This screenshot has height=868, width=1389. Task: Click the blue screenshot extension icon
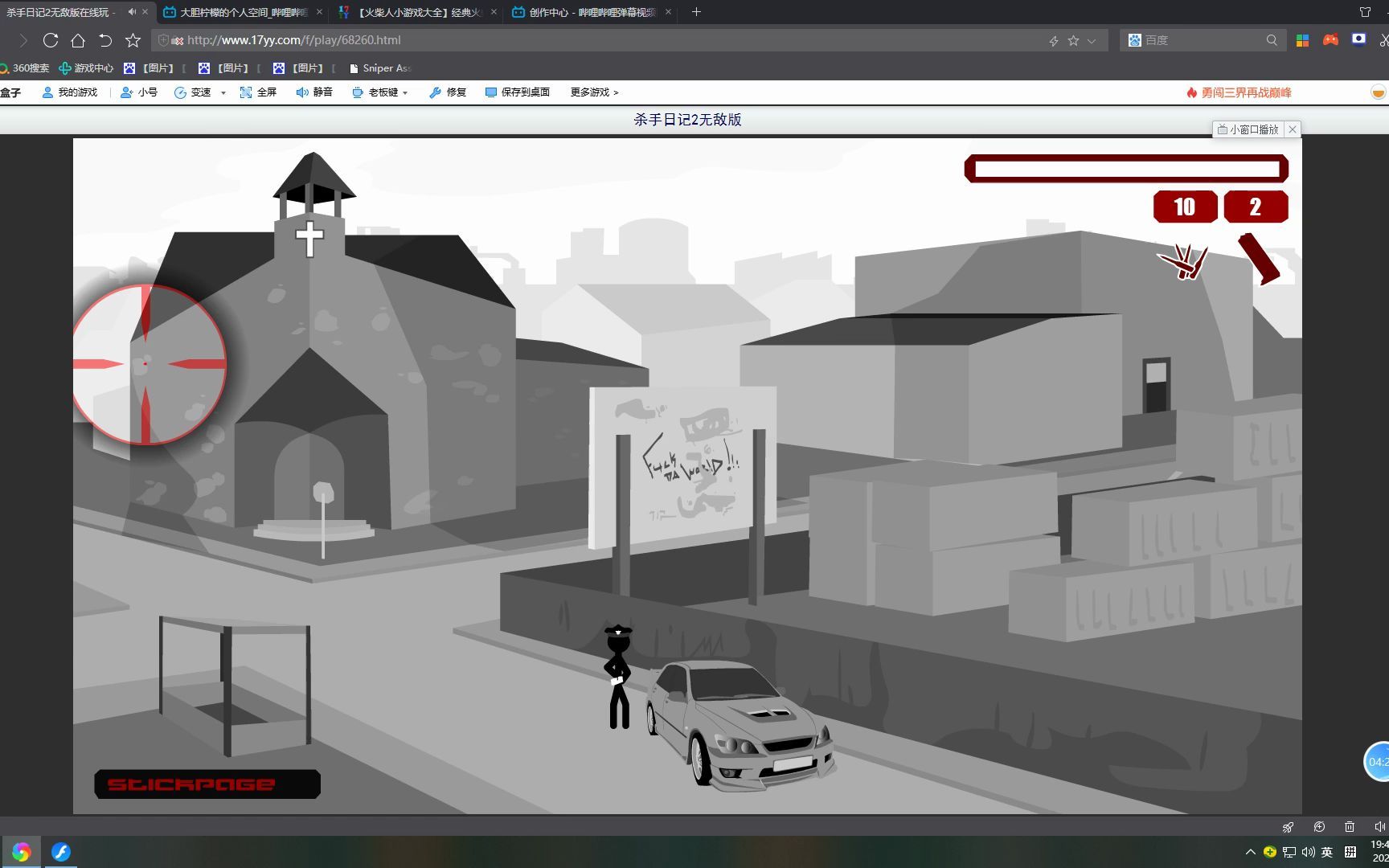pos(1359,39)
